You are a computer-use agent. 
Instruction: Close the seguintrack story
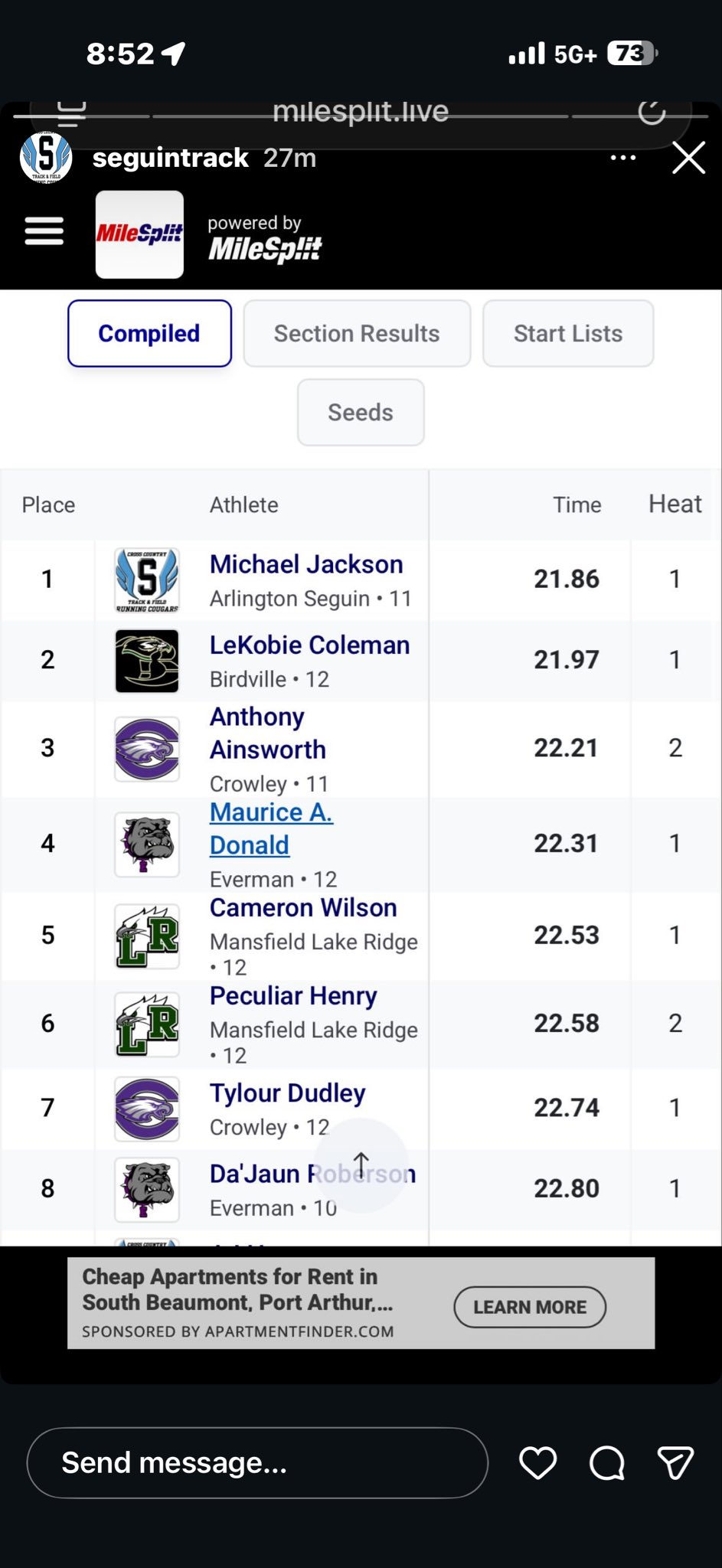point(688,158)
